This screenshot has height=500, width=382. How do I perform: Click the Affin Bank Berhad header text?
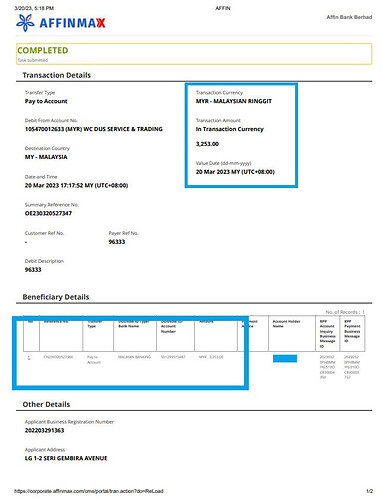[349, 17]
